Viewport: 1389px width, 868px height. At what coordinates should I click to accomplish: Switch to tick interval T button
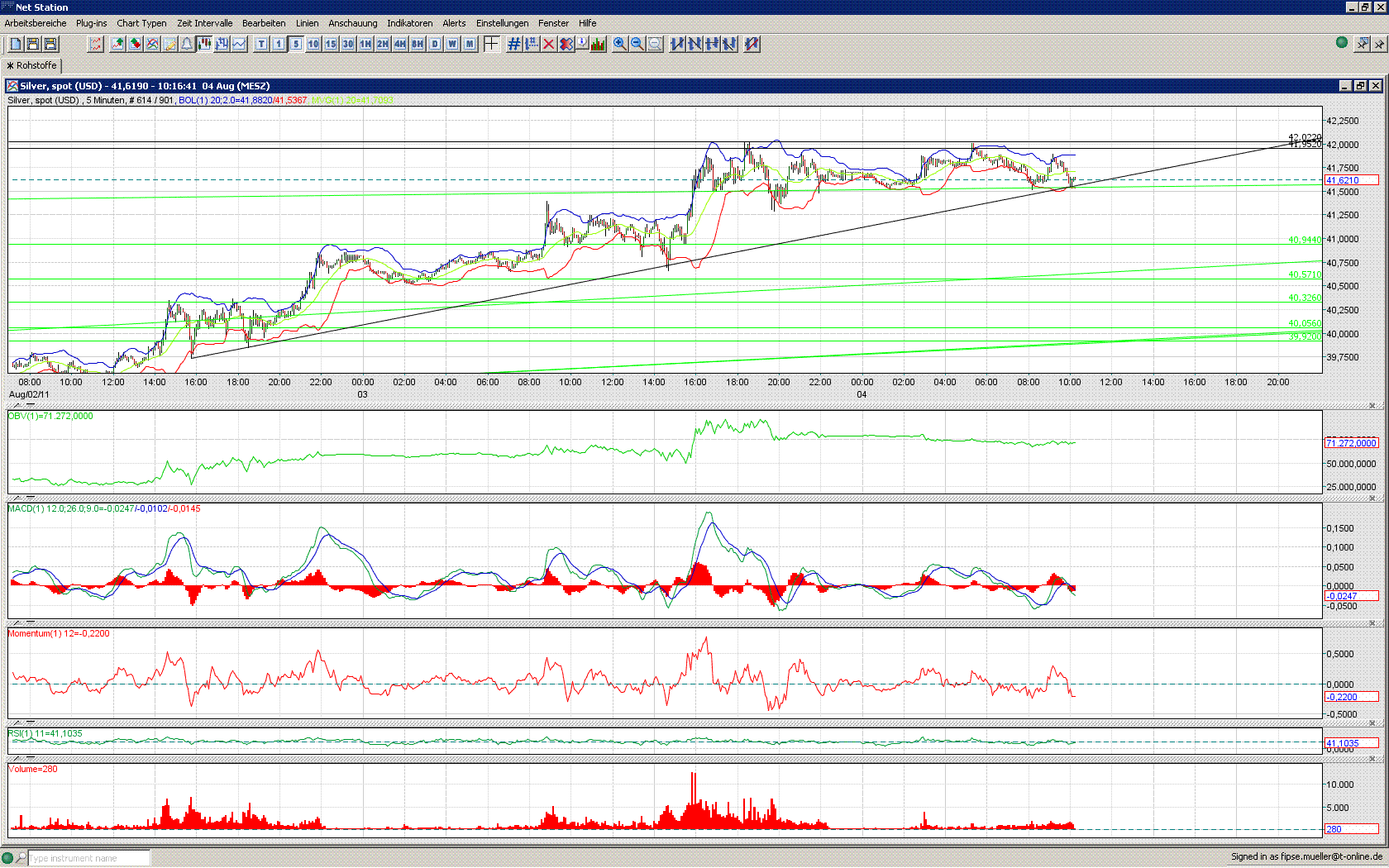261,44
